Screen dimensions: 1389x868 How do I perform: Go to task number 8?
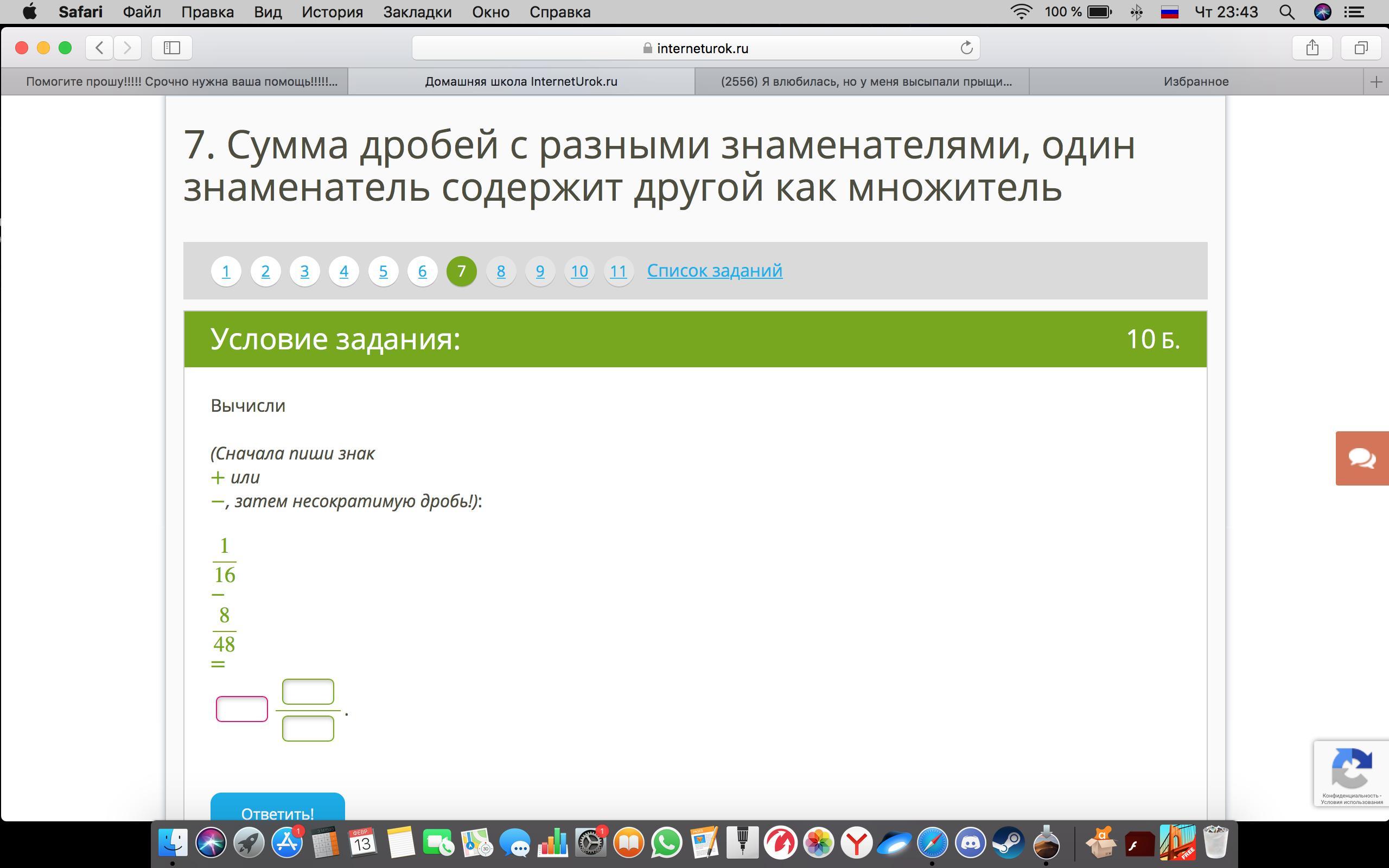[501, 271]
